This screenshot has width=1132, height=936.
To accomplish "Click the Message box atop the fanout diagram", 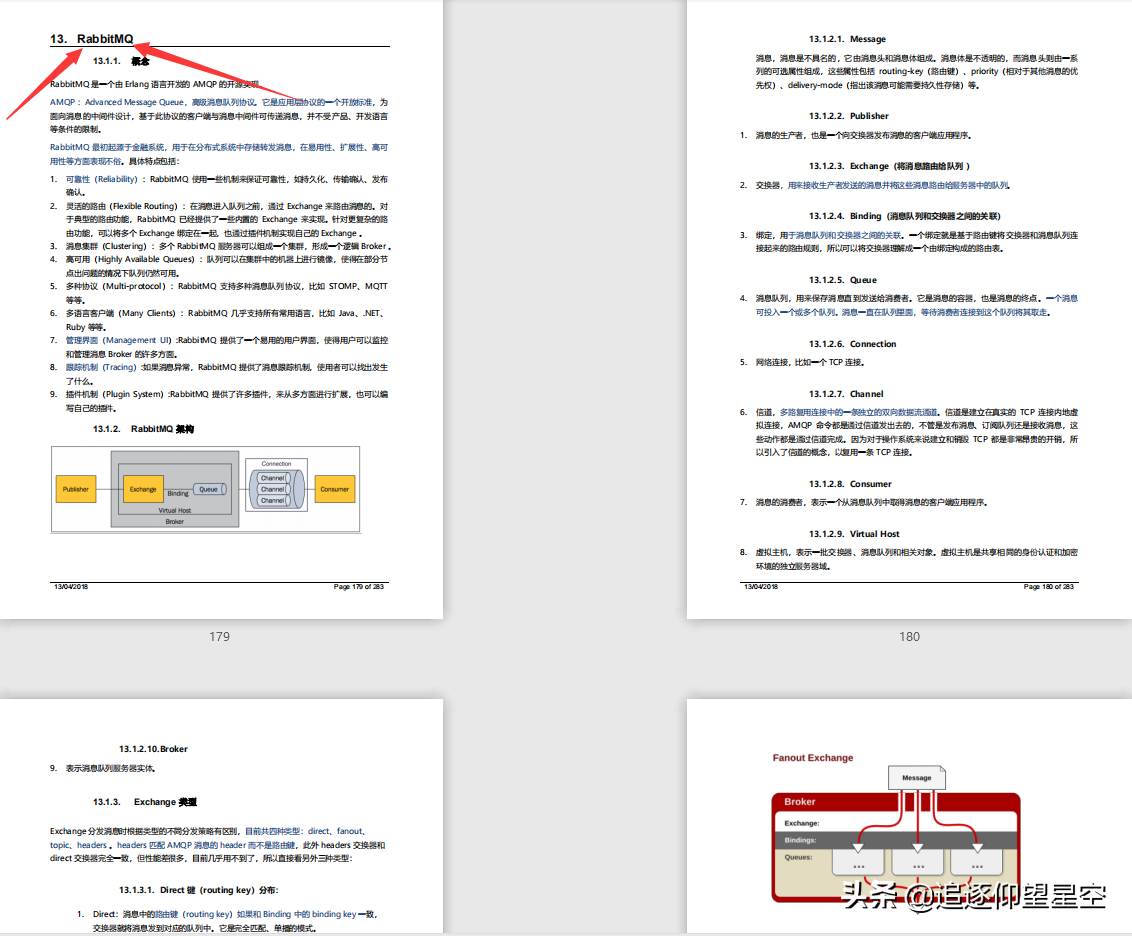I will (x=916, y=777).
